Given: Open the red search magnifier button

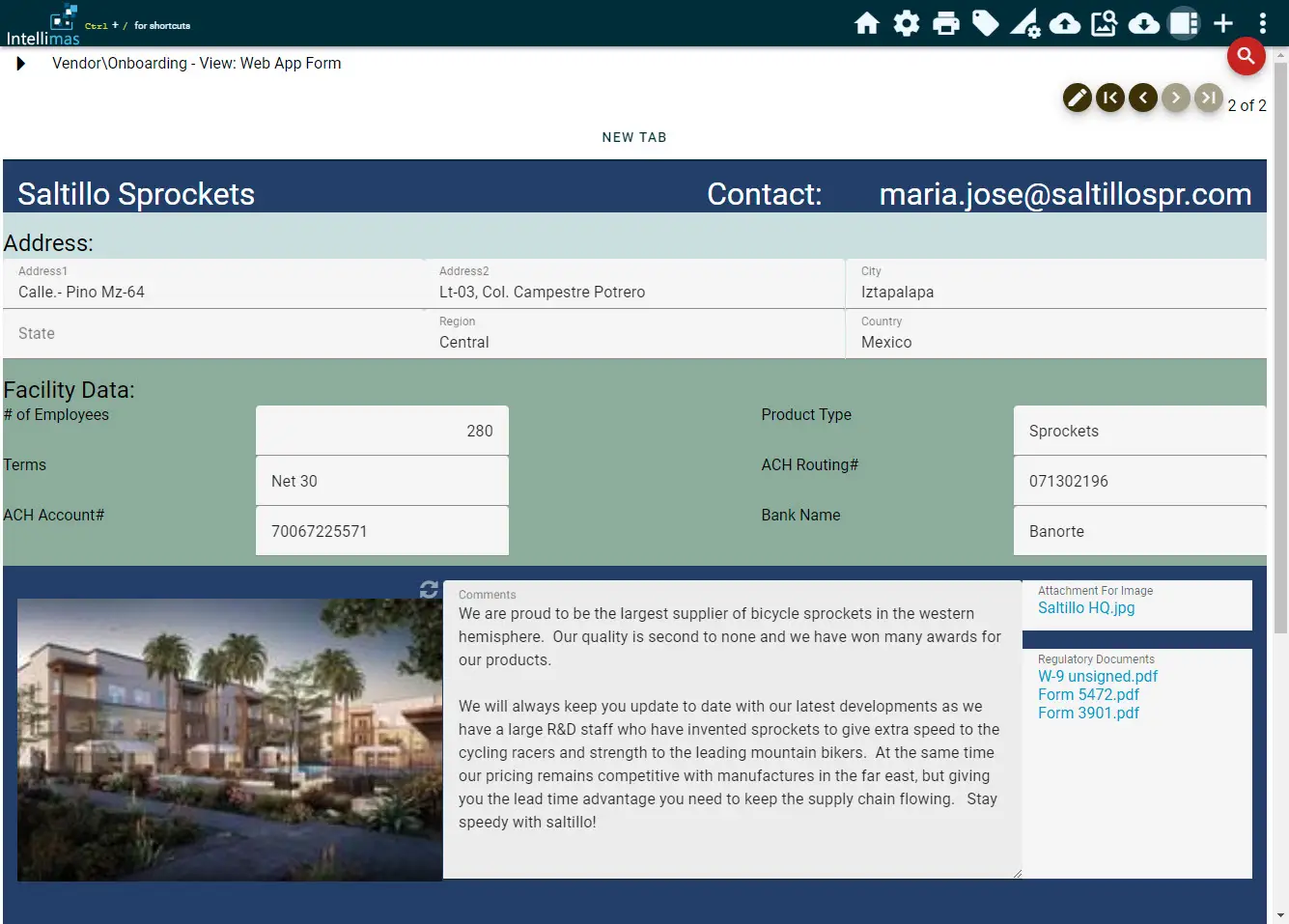Looking at the screenshot, I should (x=1246, y=57).
